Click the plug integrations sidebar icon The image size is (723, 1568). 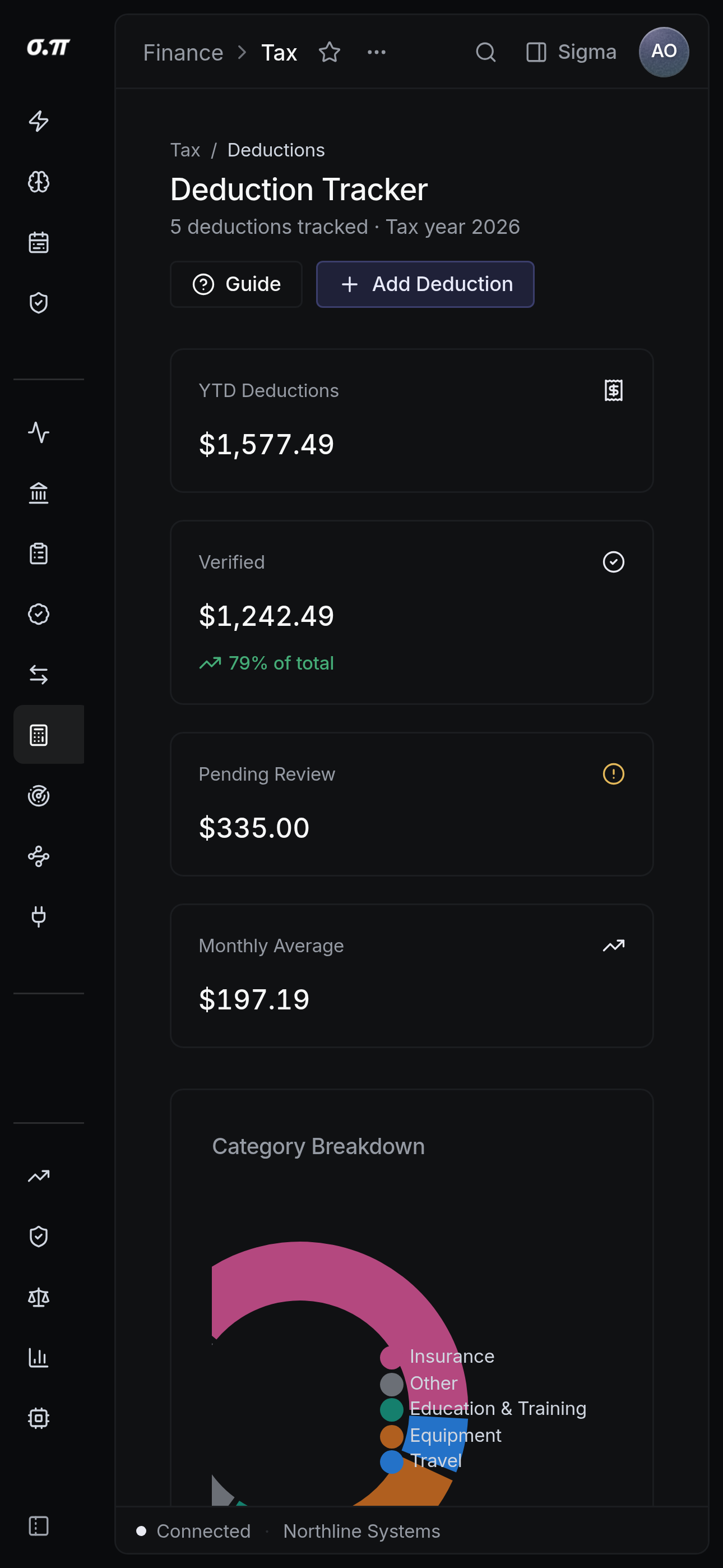39,917
